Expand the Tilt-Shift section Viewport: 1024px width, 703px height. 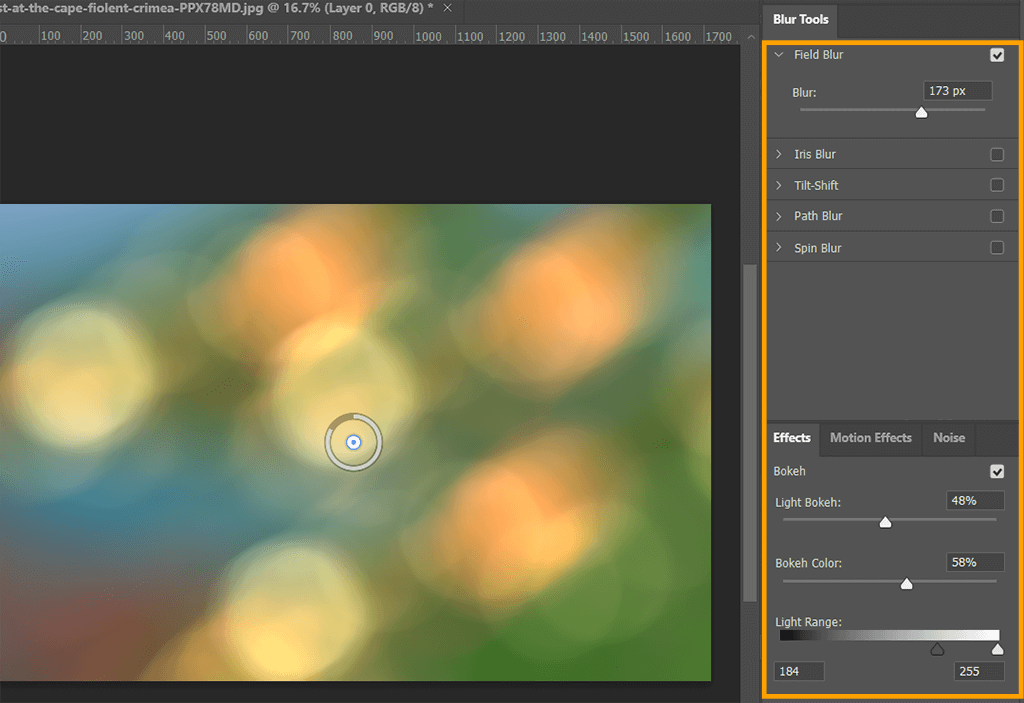pyautogui.click(x=779, y=186)
